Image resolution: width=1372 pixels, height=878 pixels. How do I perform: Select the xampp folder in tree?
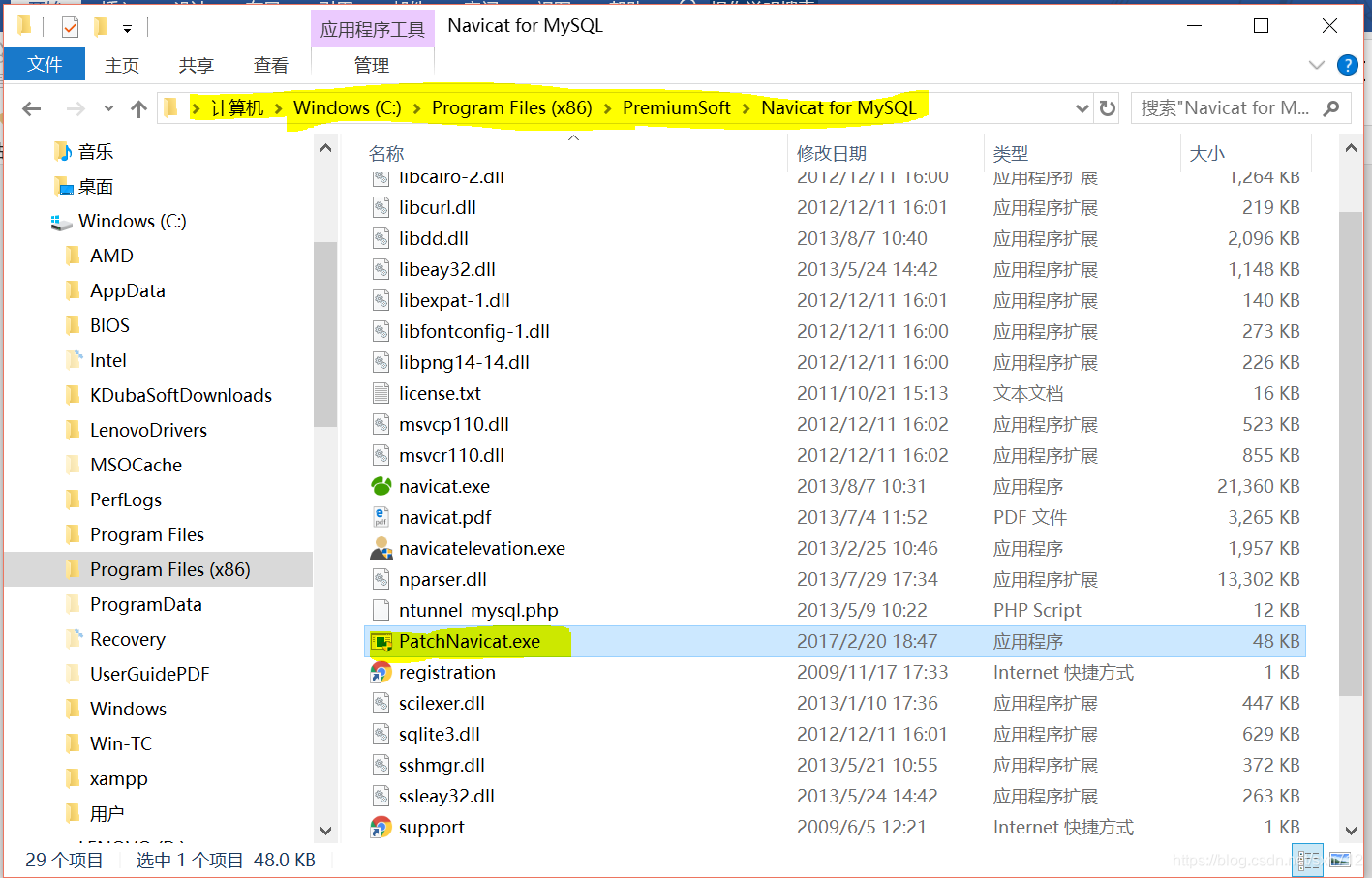(x=118, y=778)
